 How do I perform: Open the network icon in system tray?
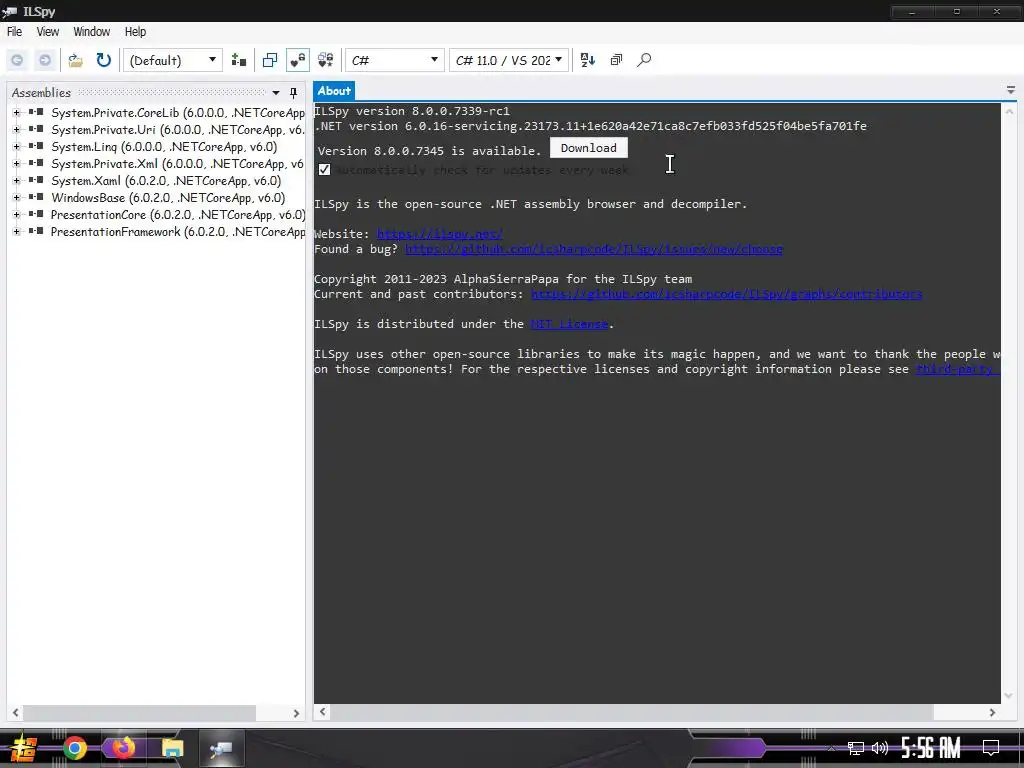[856, 748]
